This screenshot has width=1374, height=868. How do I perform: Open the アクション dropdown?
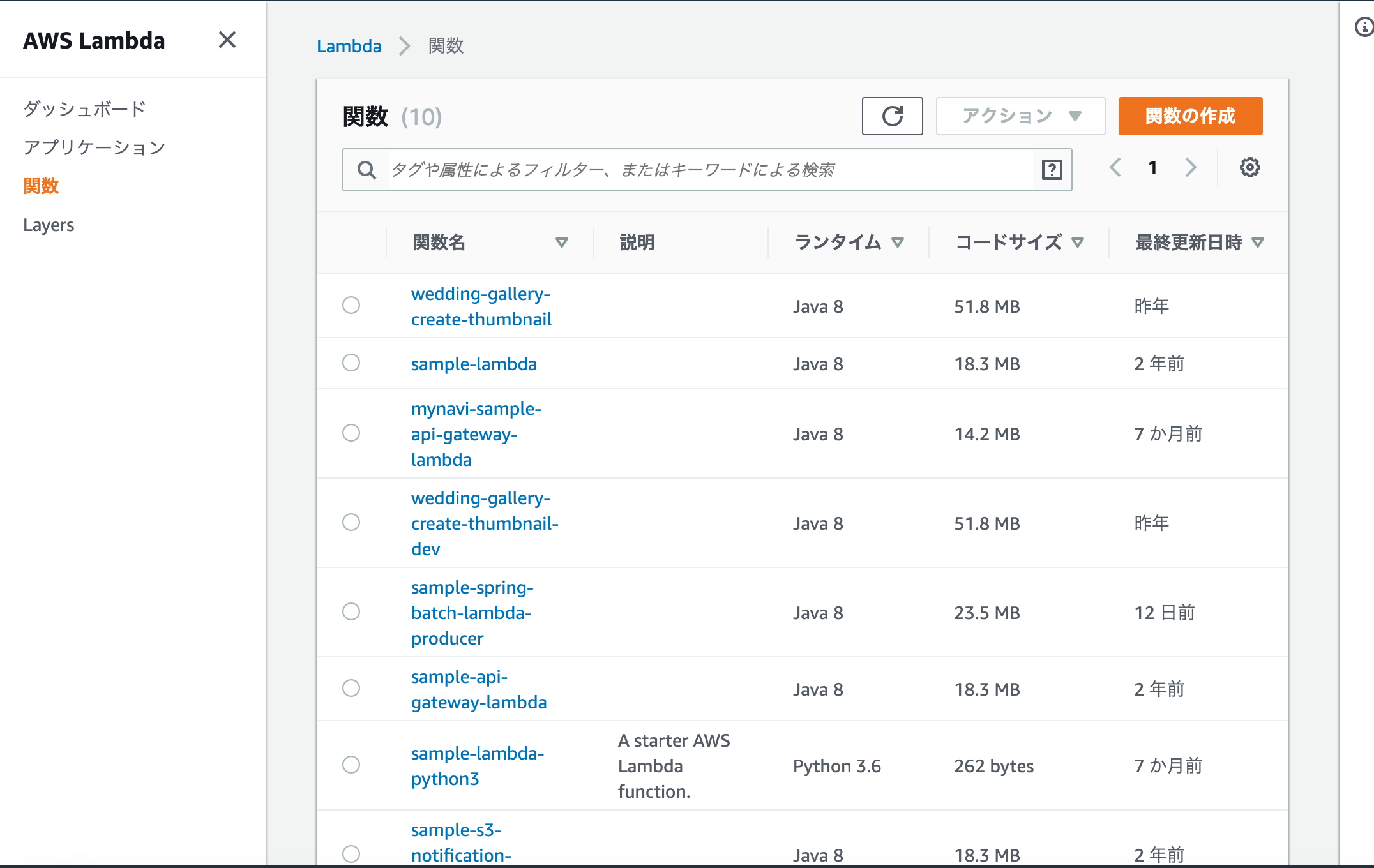pyautogui.click(x=1020, y=116)
